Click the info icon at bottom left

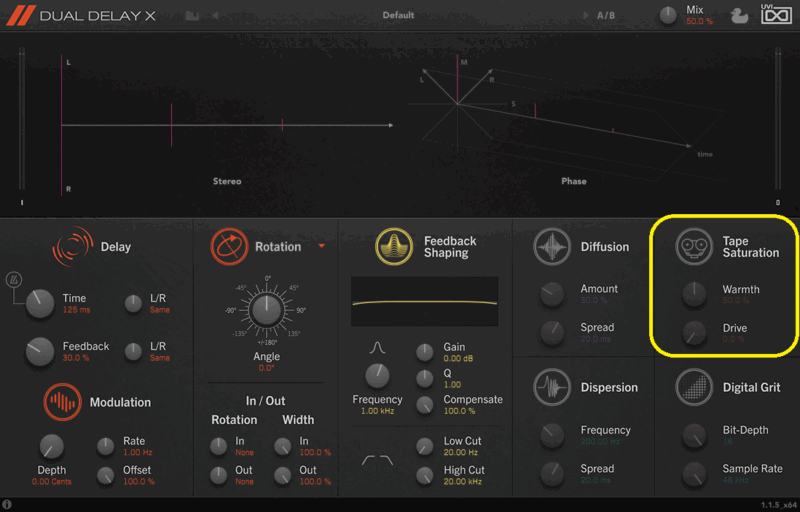7,504
